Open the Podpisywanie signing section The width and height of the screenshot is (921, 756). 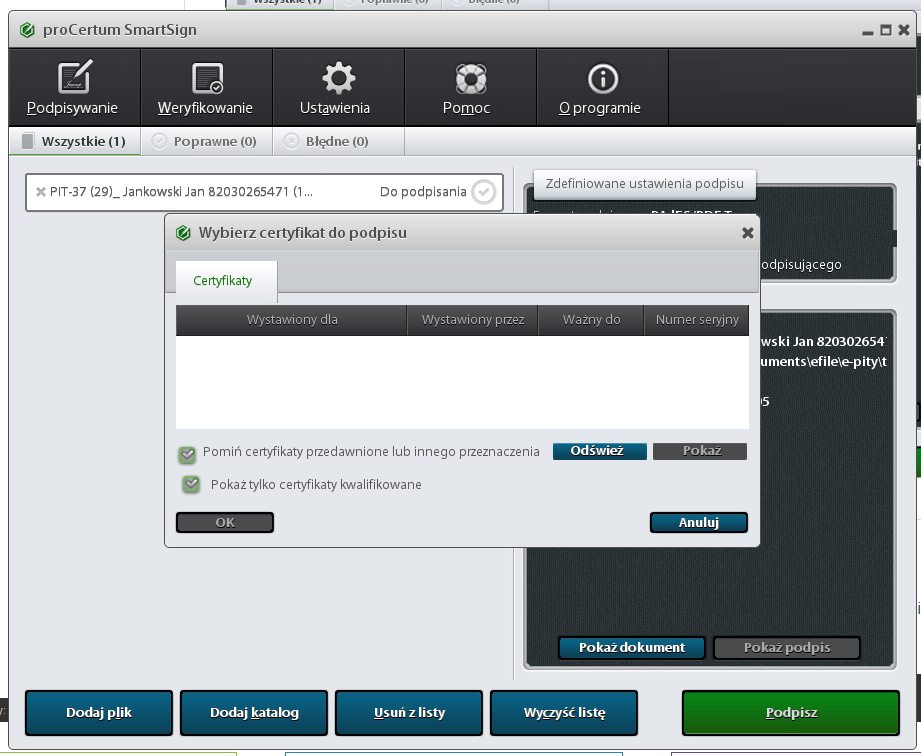coord(73,88)
